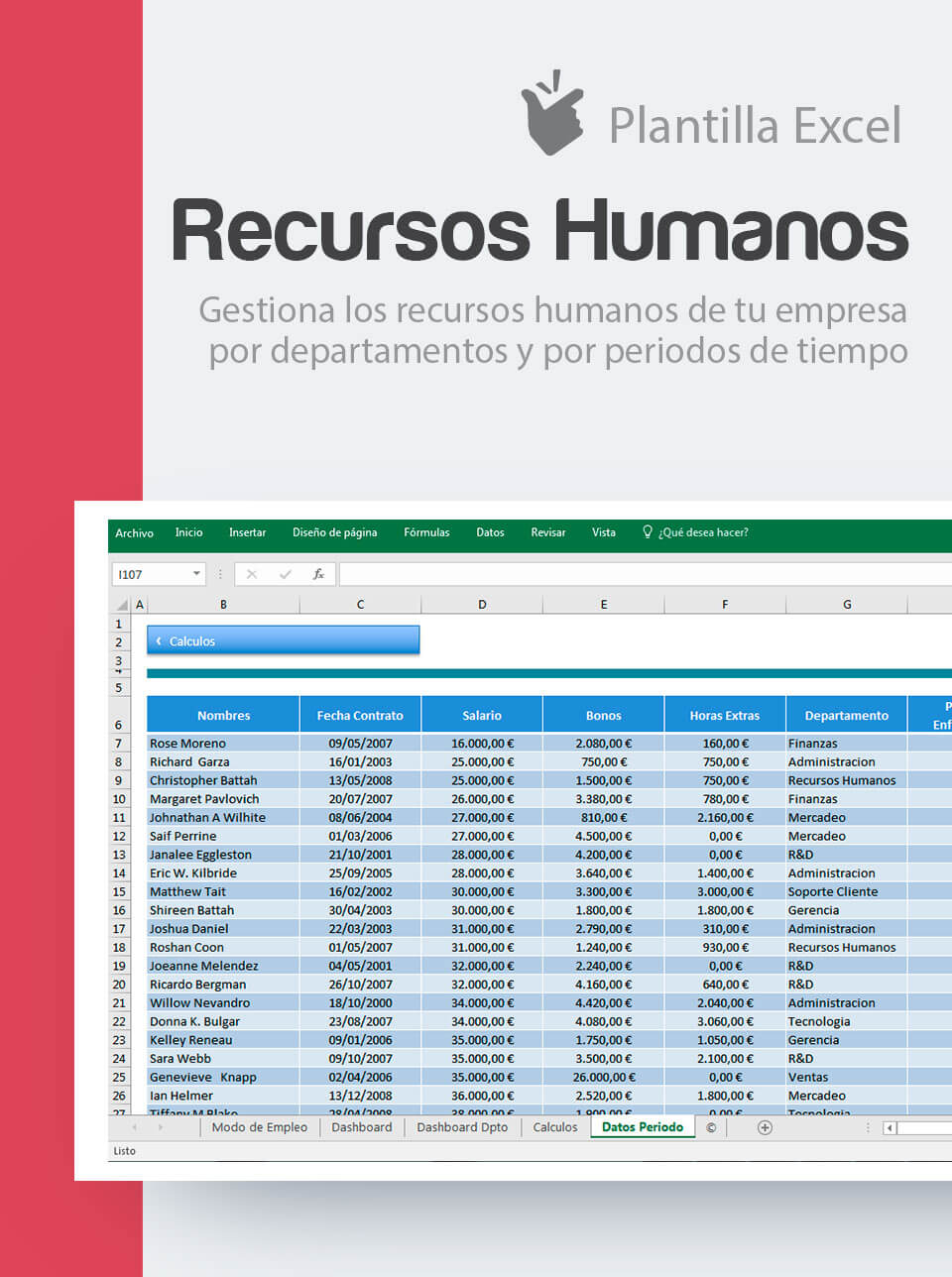952x1277 pixels.
Task: Click the bonus value 26.000,00 €
Action: pos(604,1078)
